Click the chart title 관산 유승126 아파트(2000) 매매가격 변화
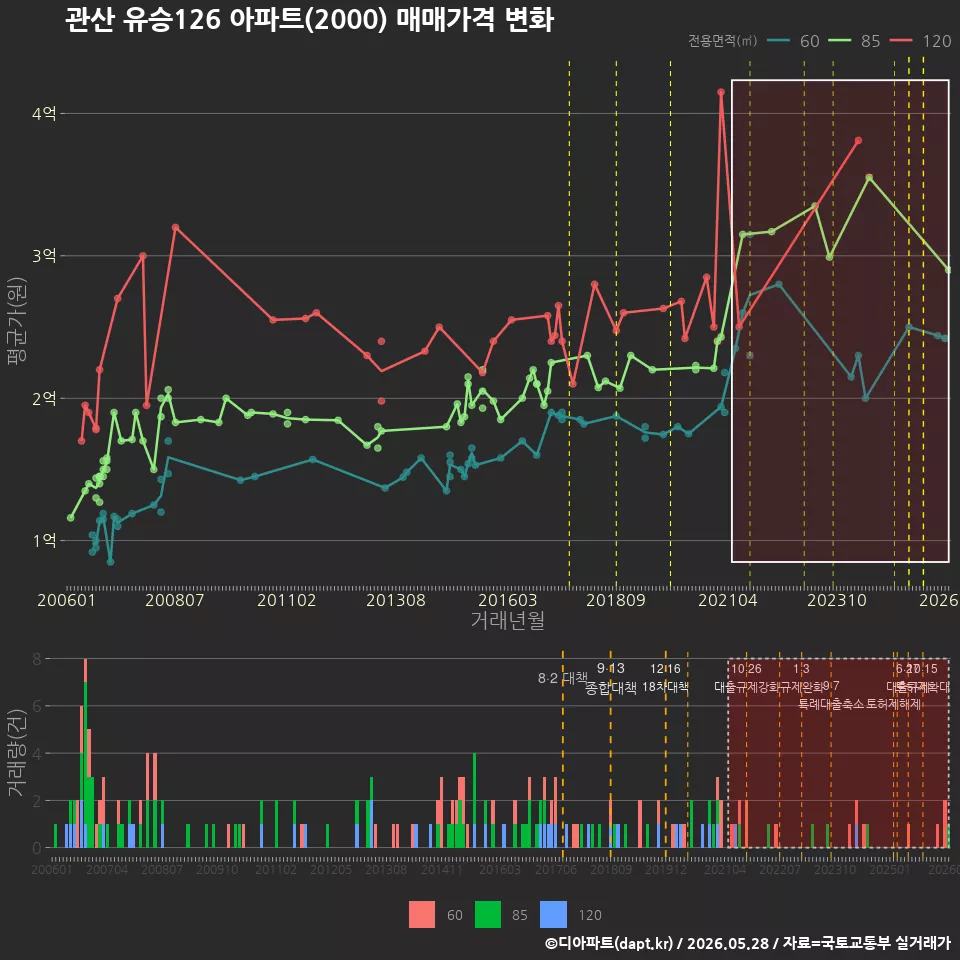960x960 pixels. click(x=309, y=20)
